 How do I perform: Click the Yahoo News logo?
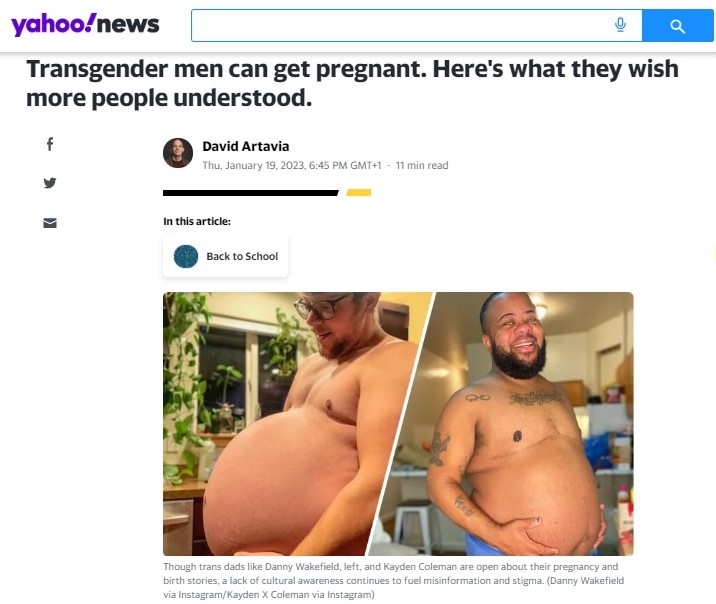(x=85, y=25)
